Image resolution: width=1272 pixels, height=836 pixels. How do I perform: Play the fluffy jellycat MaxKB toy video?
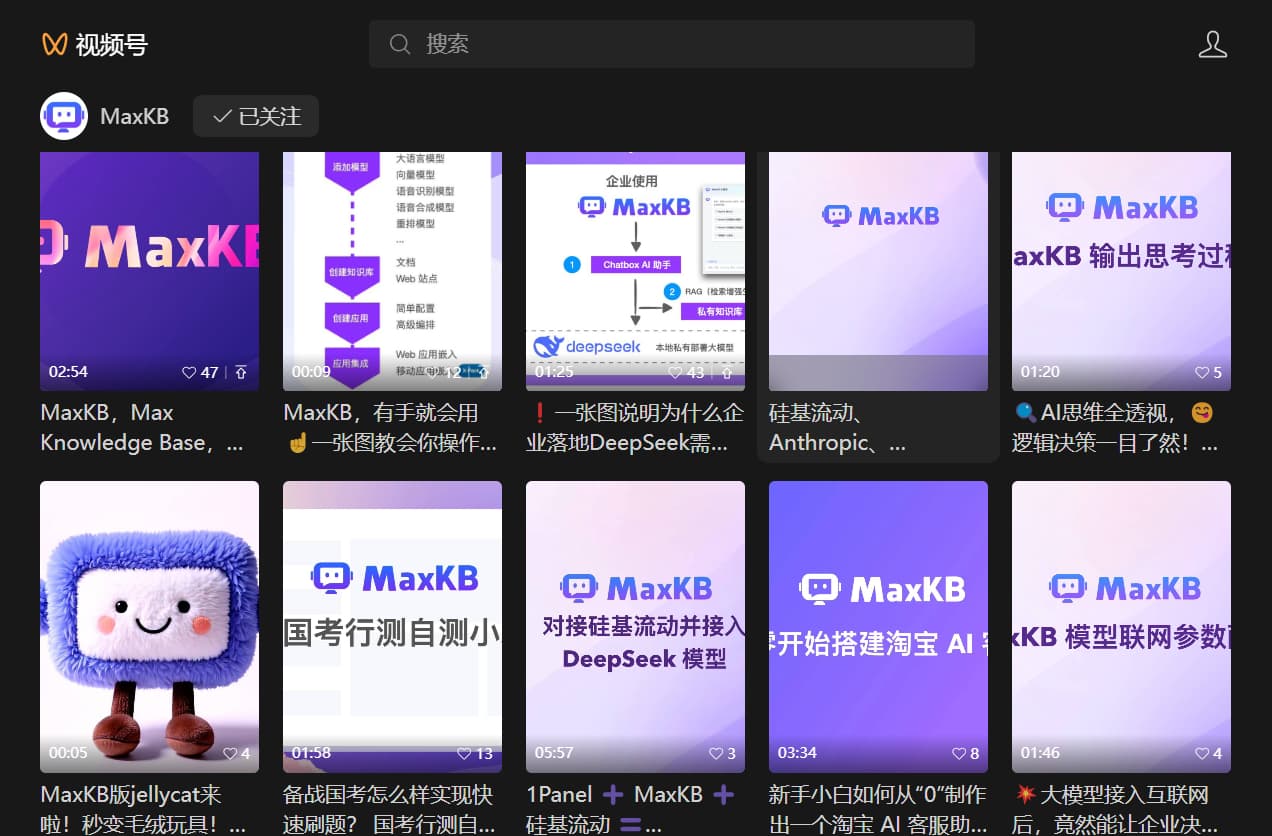click(x=149, y=627)
